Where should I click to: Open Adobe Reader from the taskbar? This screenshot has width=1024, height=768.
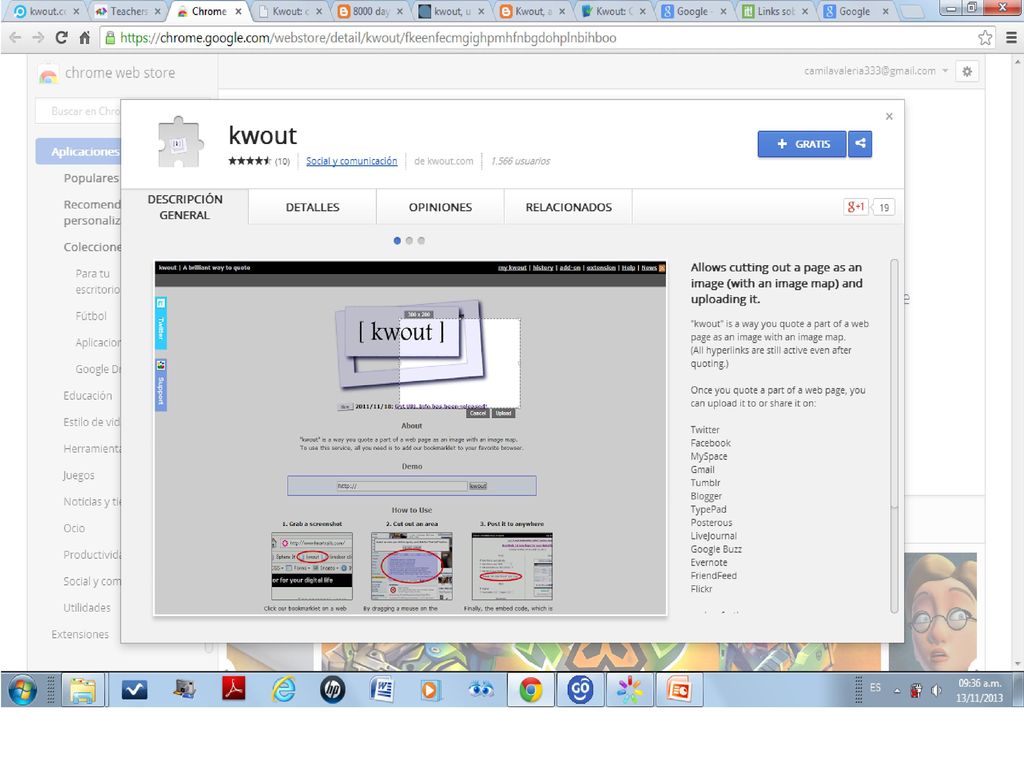point(234,690)
